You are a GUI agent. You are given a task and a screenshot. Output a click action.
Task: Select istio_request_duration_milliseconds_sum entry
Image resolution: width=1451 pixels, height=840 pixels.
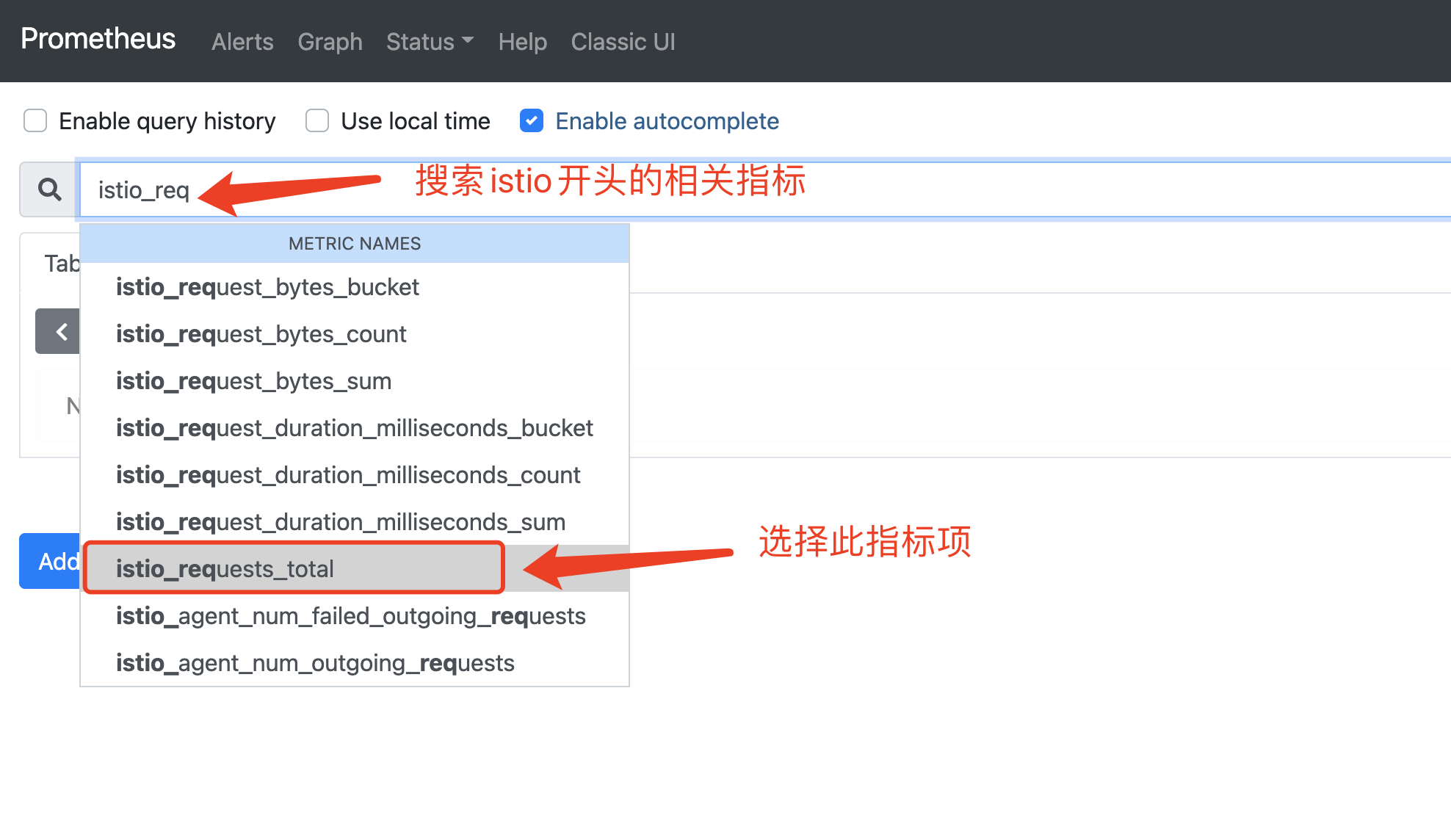pyautogui.click(x=340, y=522)
